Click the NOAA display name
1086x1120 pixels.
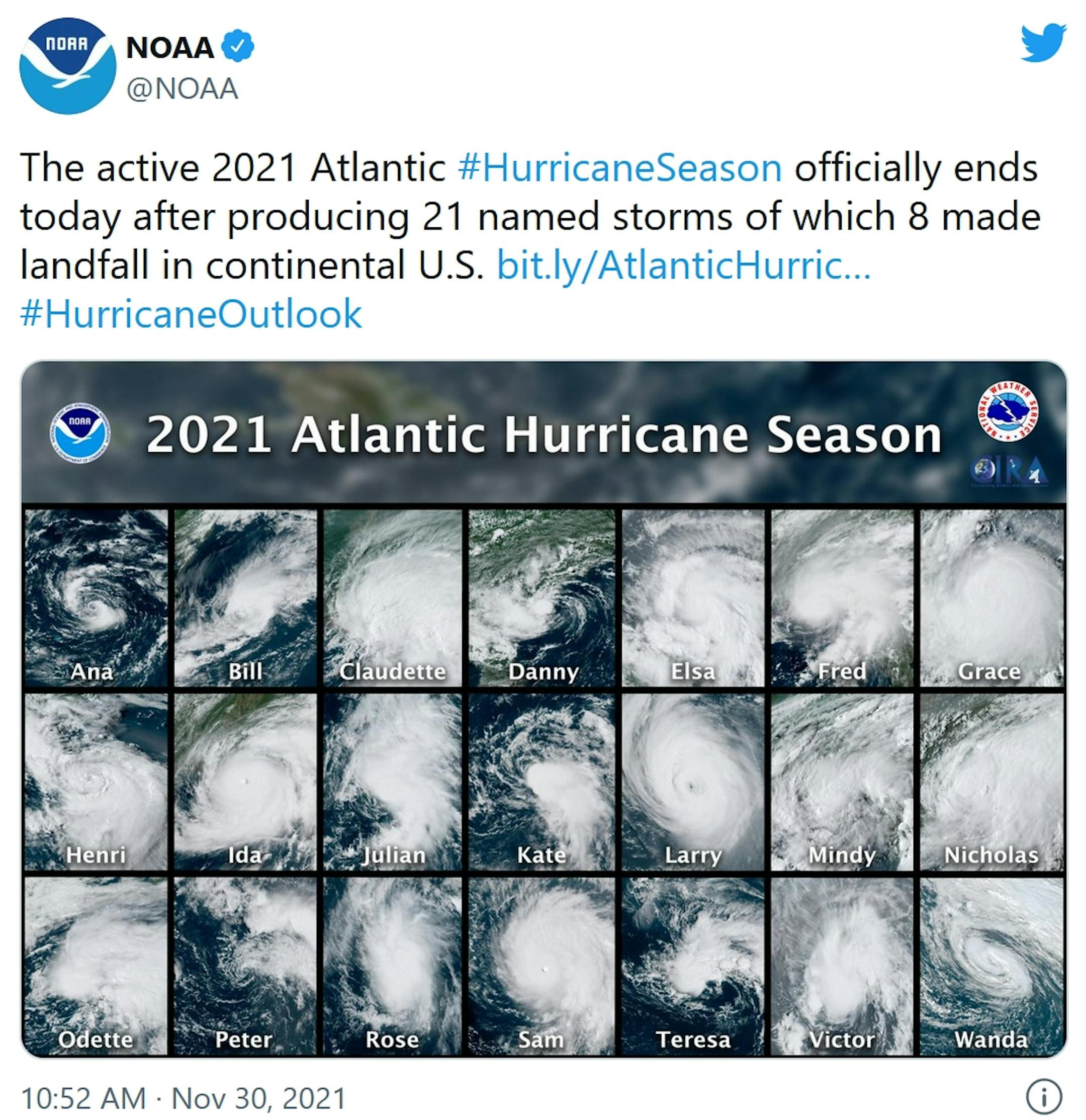tap(170, 47)
